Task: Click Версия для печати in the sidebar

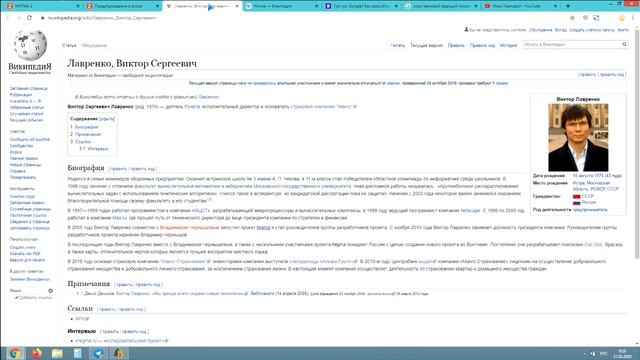Action: (27, 260)
